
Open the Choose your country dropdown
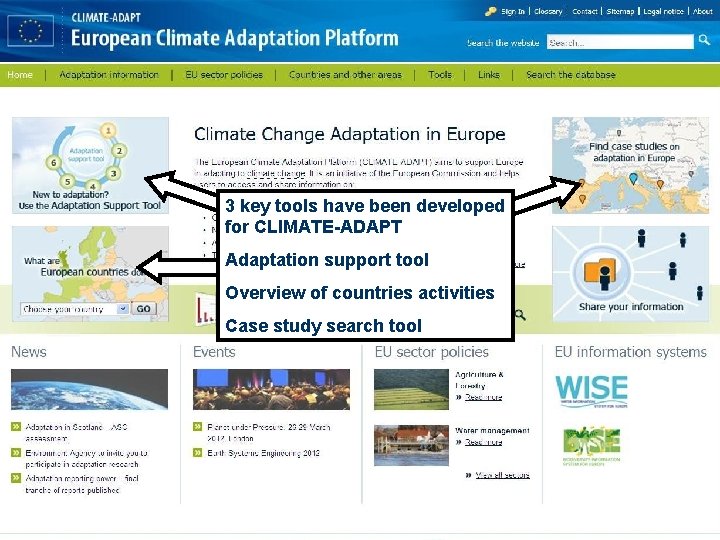pyautogui.click(x=74, y=309)
